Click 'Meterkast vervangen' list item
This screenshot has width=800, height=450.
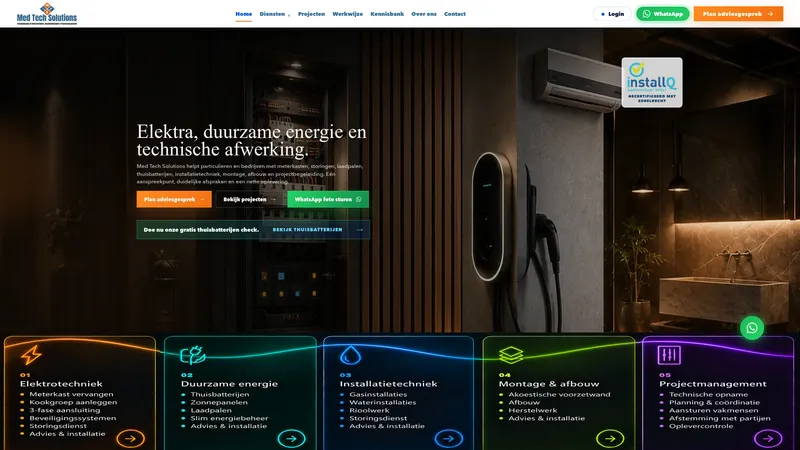click(71, 394)
